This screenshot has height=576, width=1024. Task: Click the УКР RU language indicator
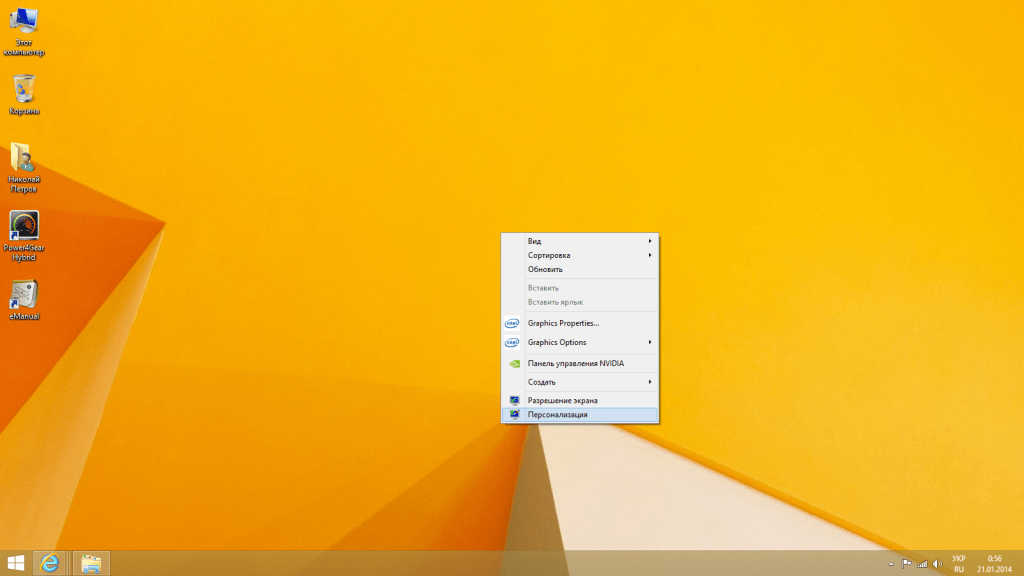958,563
